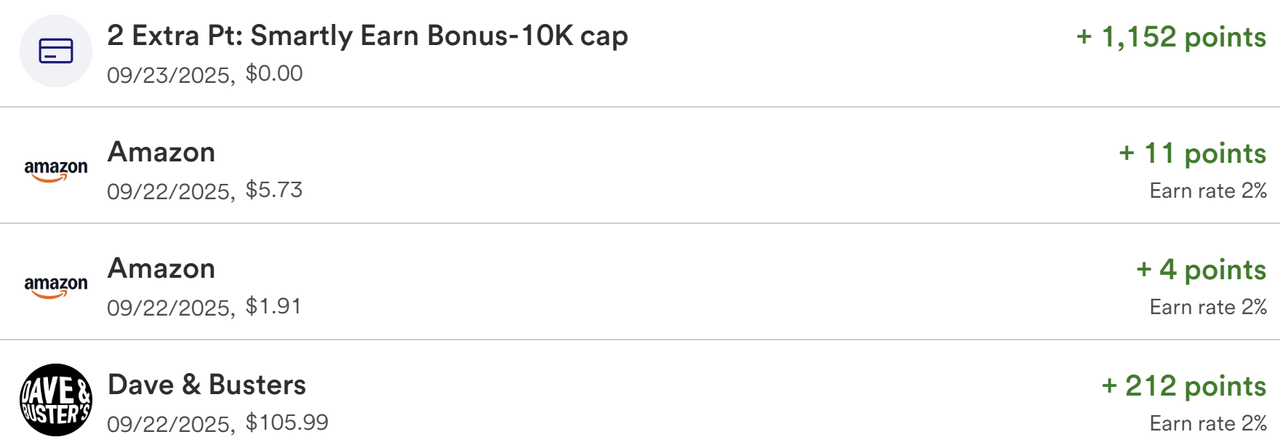Click the + 11 points amount
The width and height of the screenshot is (1280, 445).
pyautogui.click(x=1192, y=154)
